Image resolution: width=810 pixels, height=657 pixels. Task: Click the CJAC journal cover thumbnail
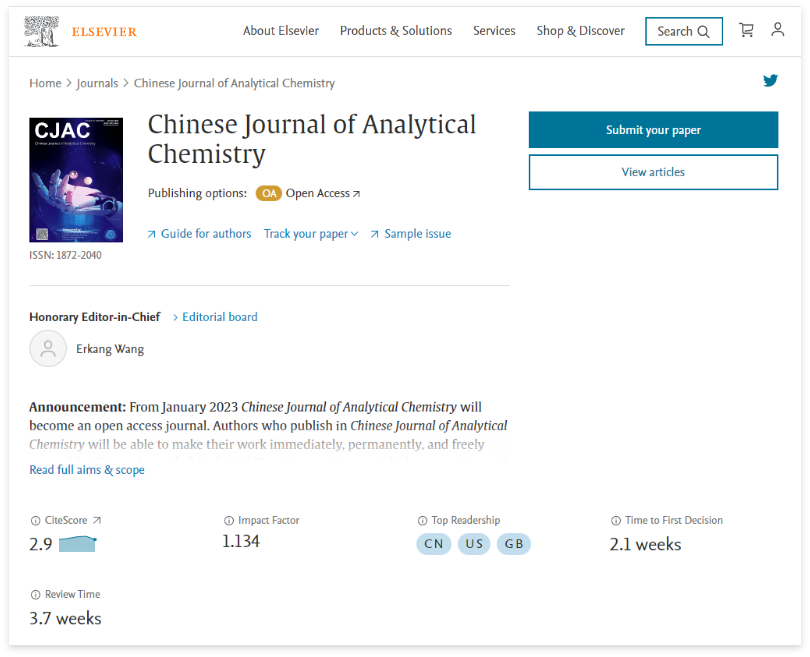point(76,180)
